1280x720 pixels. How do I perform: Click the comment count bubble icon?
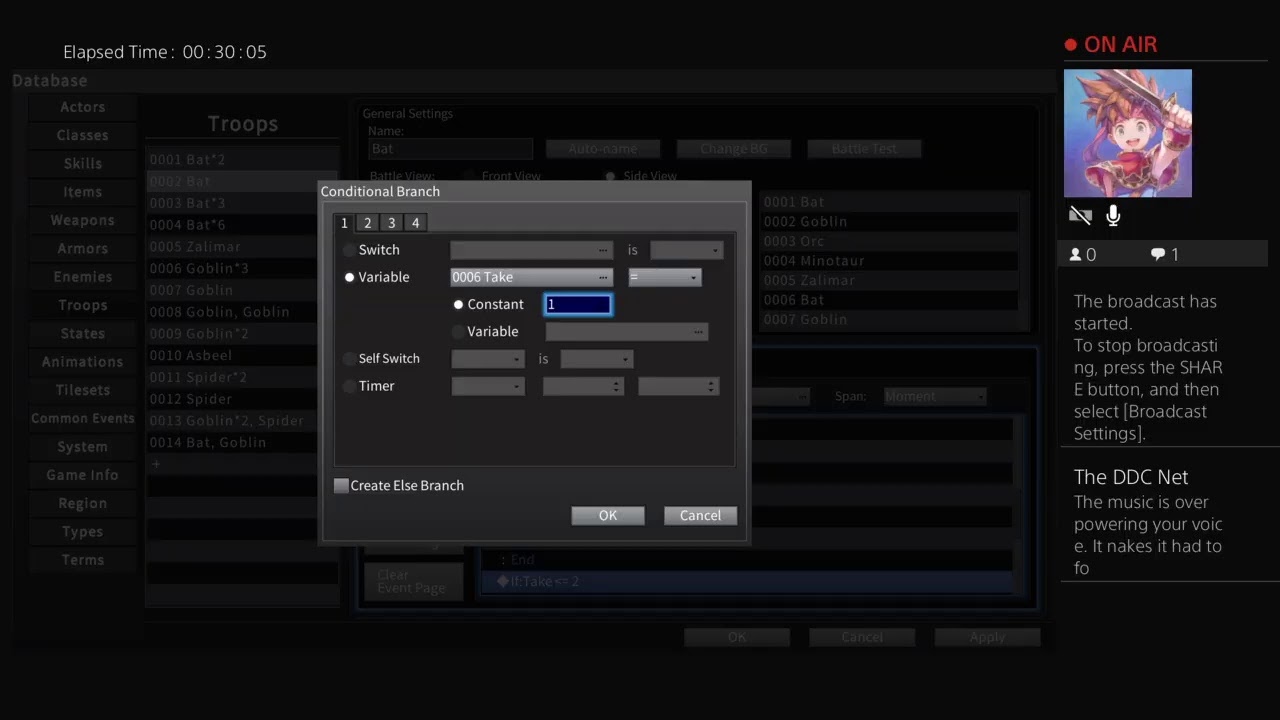pyautogui.click(x=1158, y=255)
